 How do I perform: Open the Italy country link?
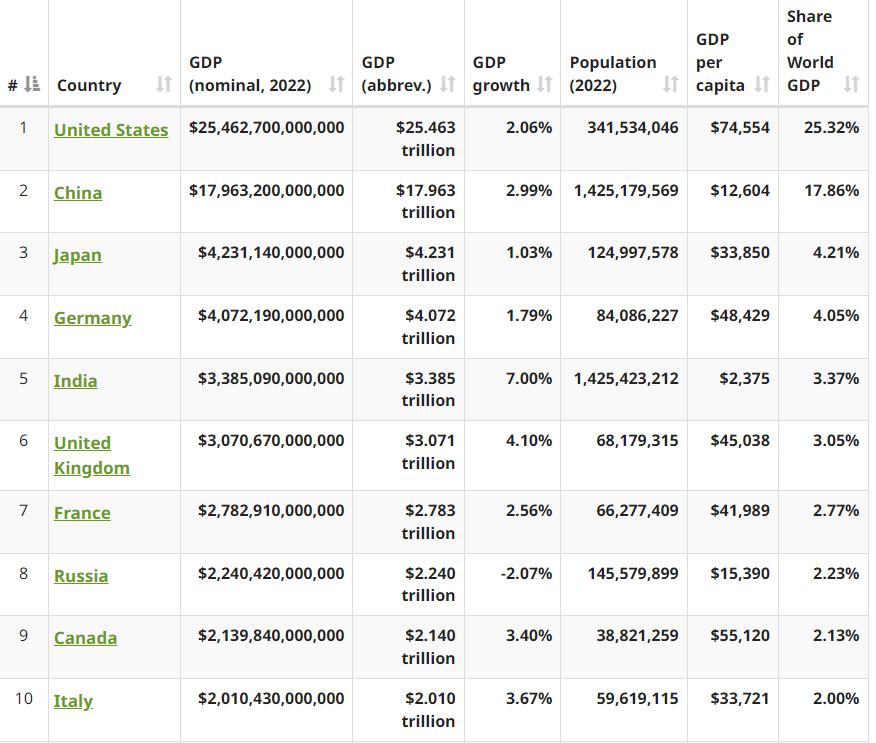point(73,701)
